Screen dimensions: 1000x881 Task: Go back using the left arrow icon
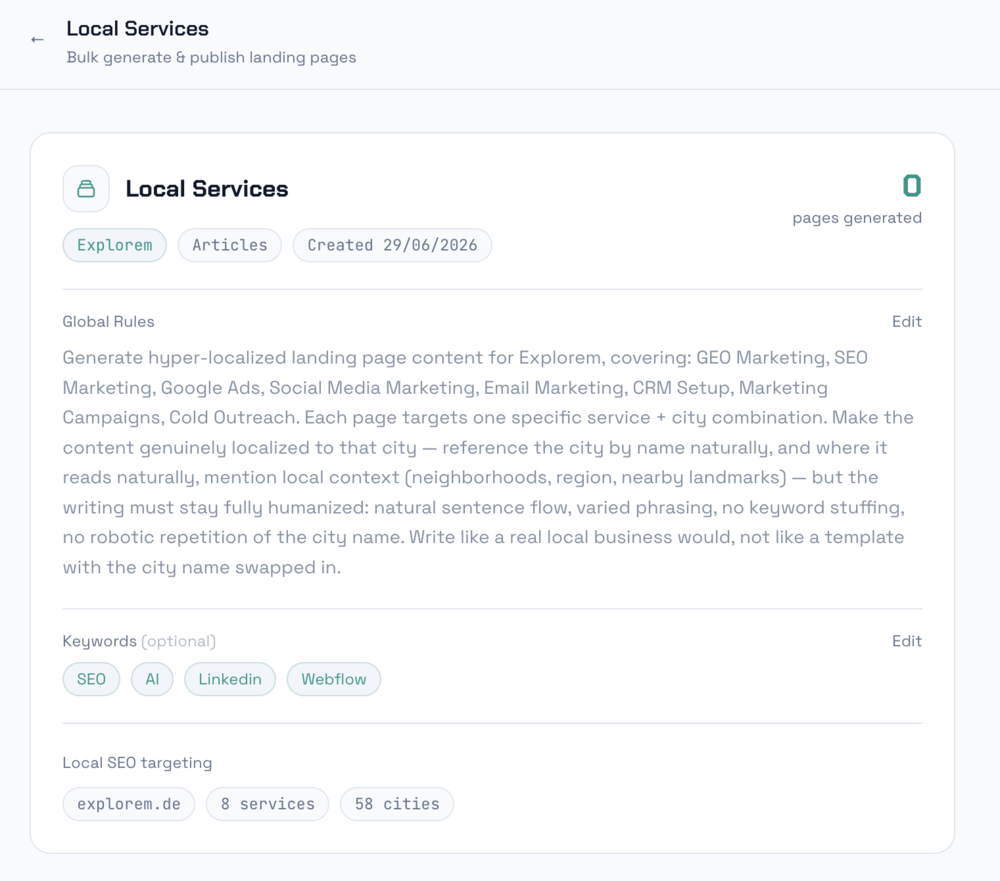point(38,40)
